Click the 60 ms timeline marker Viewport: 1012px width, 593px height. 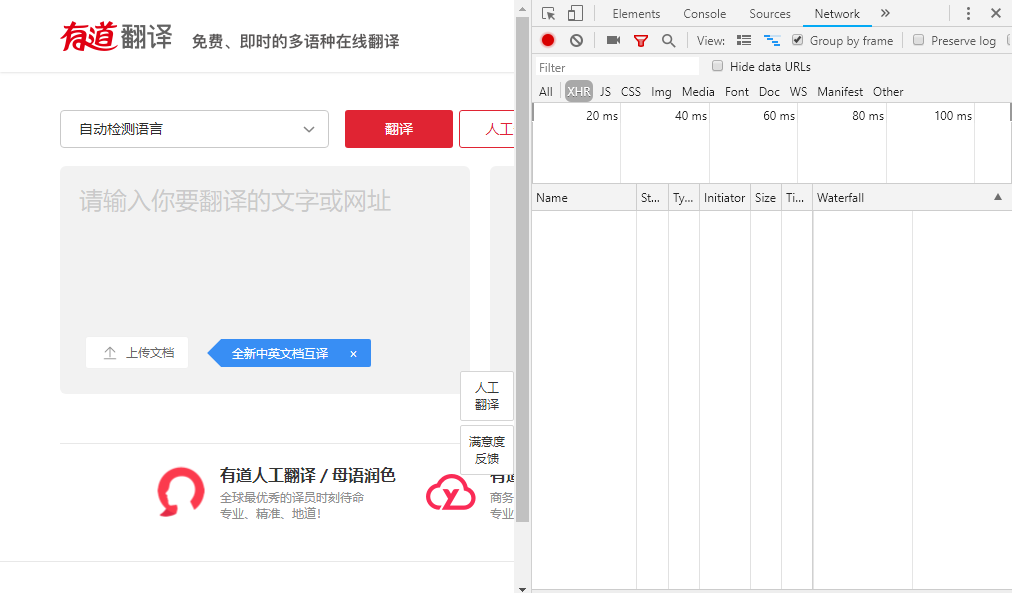tap(779, 116)
